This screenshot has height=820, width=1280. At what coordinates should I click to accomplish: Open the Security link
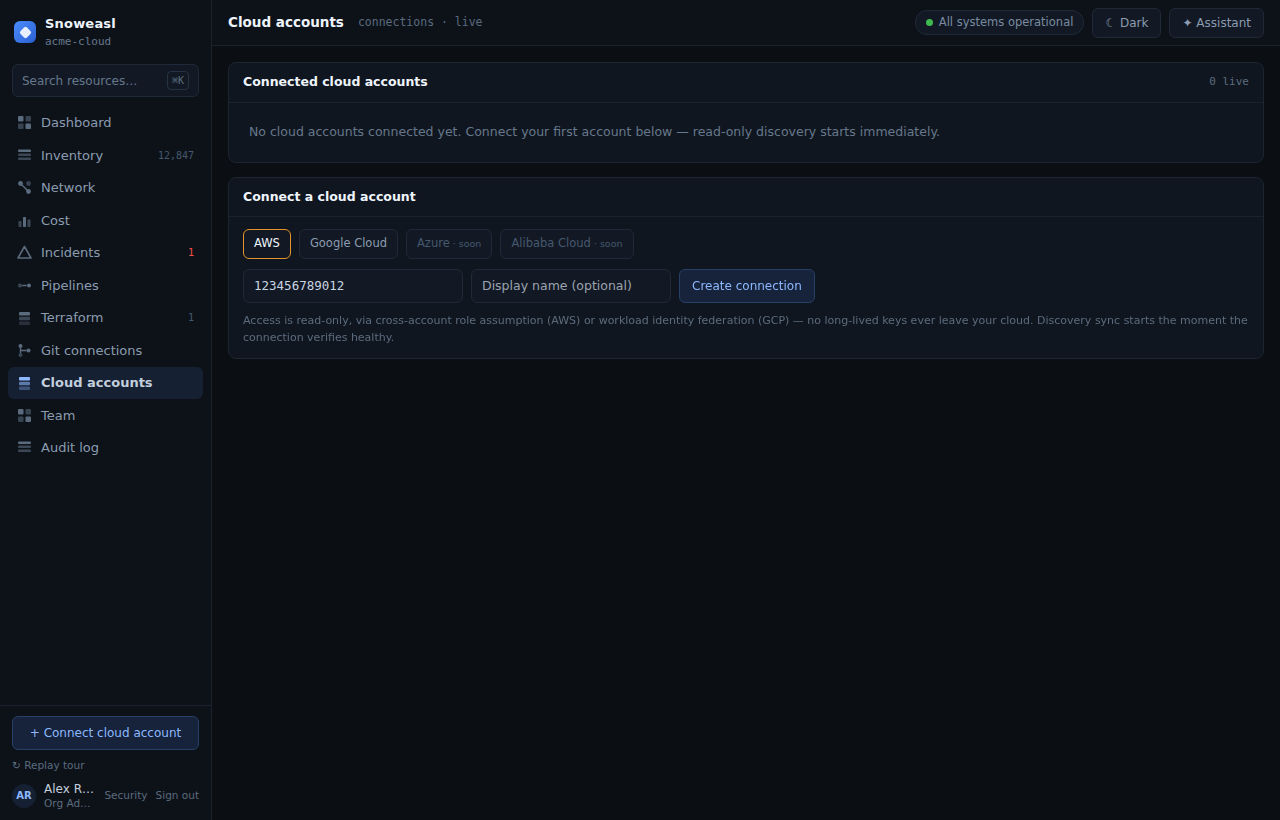(126, 795)
